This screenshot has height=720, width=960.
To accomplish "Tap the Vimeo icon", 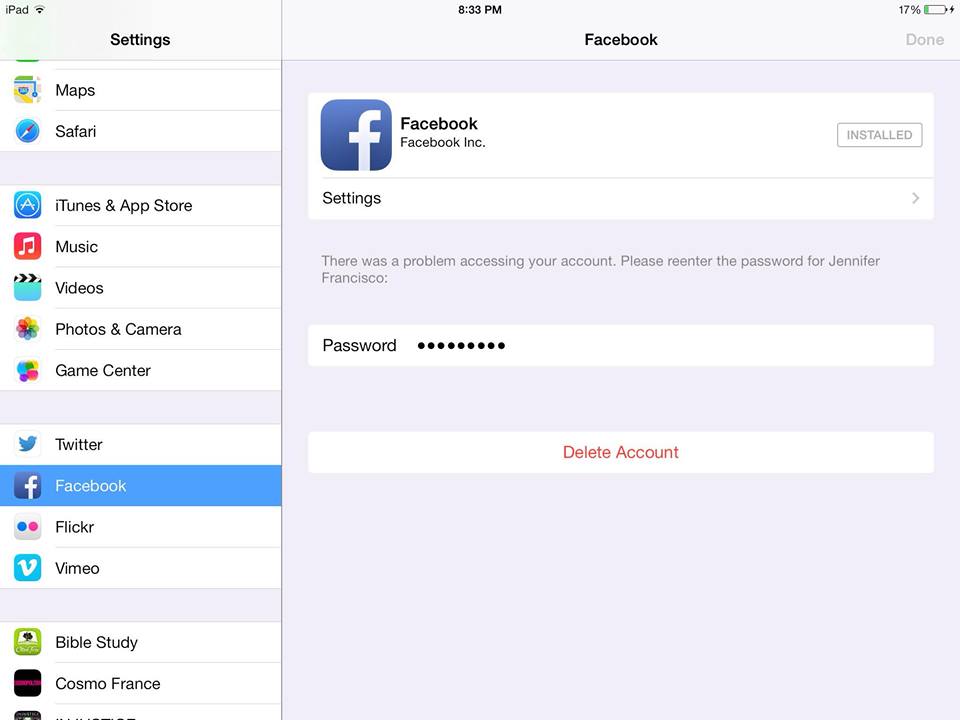I will 28,568.
